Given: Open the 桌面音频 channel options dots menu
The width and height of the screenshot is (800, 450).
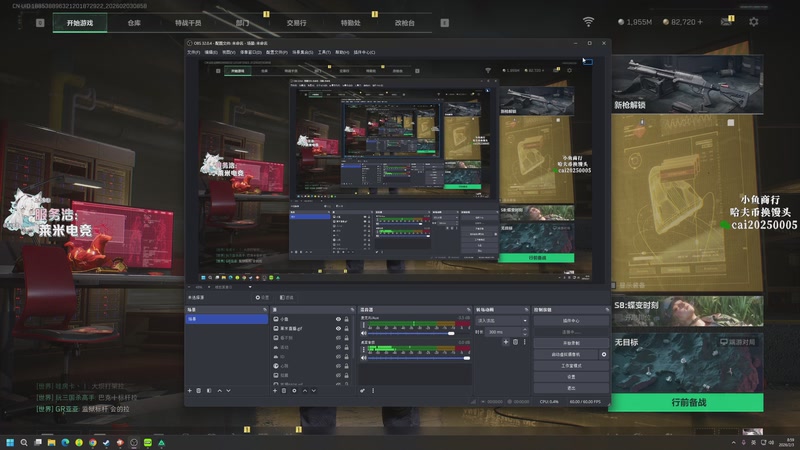Looking at the screenshot, I should (364, 349).
